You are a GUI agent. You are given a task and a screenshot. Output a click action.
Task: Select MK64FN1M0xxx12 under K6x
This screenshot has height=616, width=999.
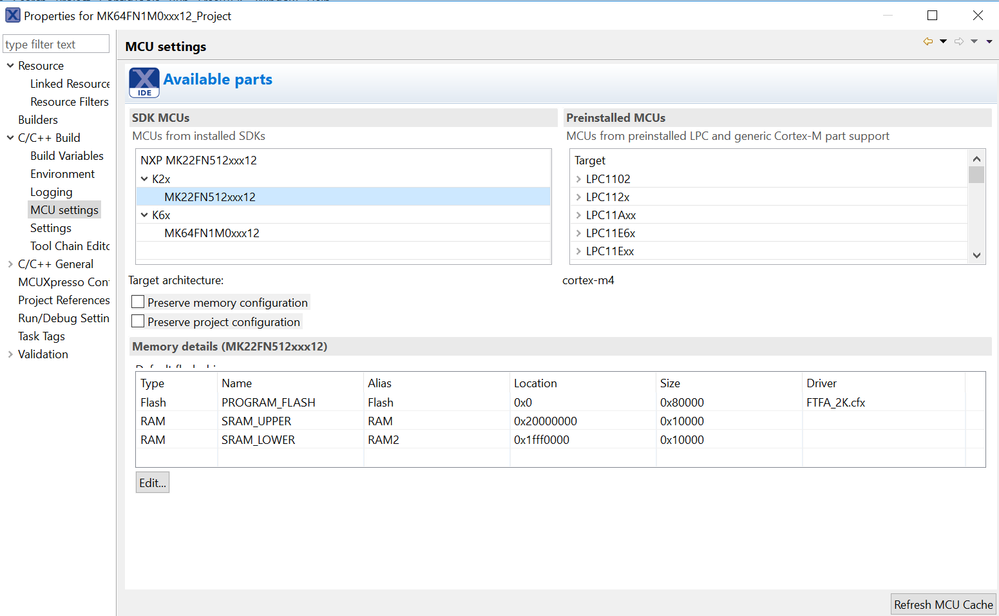[211, 233]
